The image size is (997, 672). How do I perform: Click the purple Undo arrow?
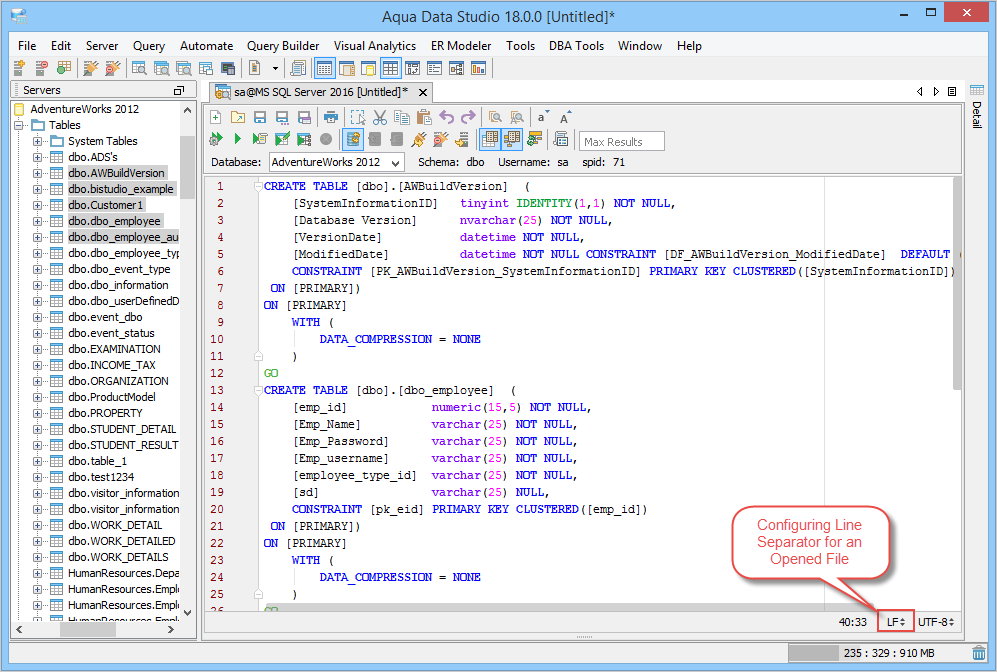tap(447, 118)
